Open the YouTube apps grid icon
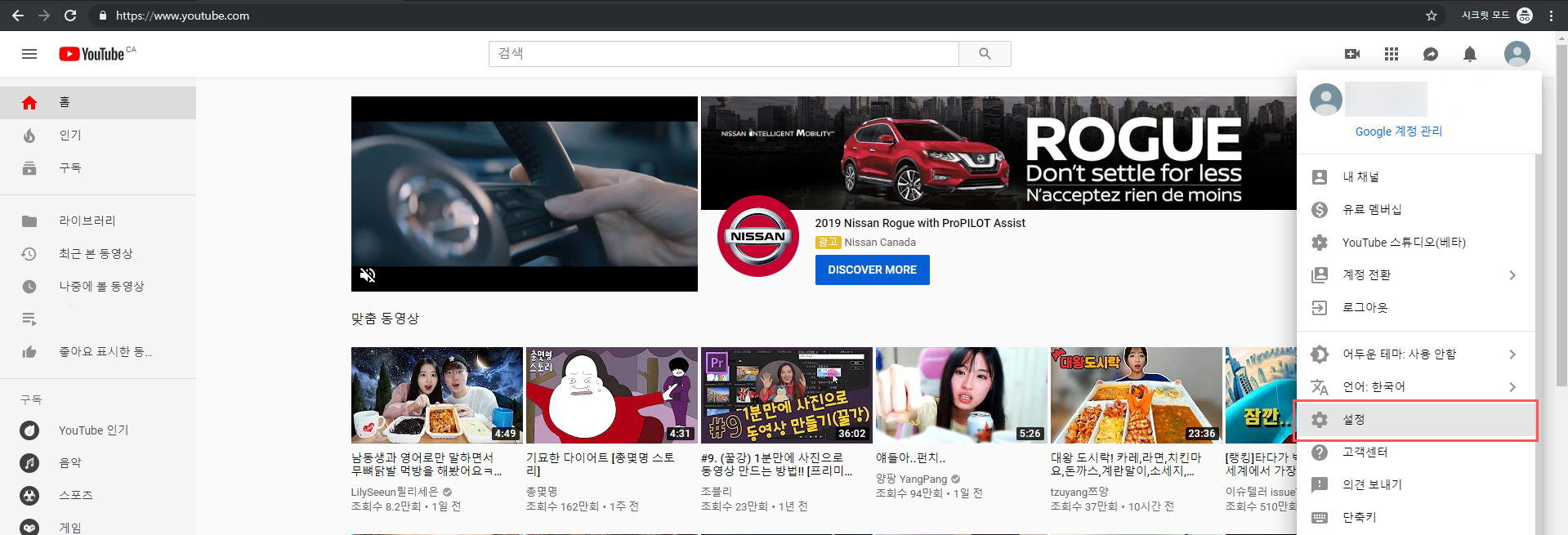1568x535 pixels. click(1392, 54)
